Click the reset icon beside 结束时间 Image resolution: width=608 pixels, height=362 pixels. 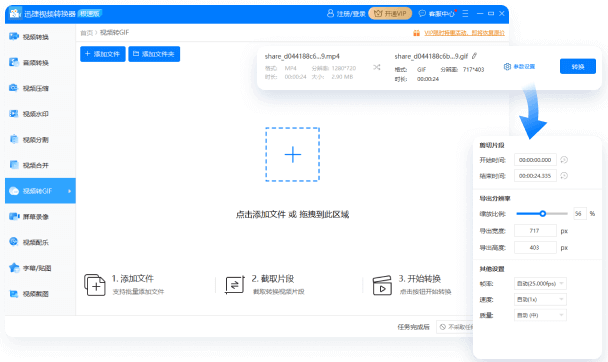point(564,176)
